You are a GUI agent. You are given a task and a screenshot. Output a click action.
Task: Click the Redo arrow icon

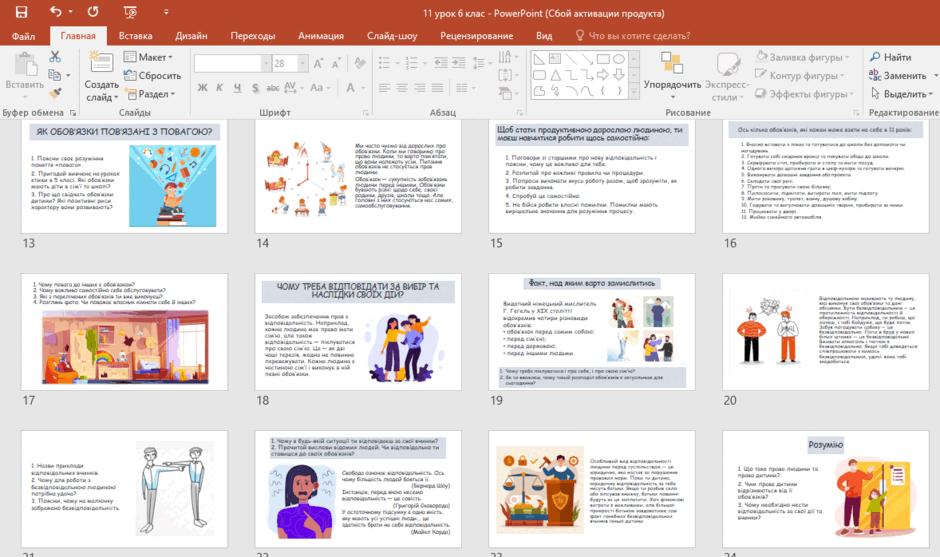pos(93,11)
